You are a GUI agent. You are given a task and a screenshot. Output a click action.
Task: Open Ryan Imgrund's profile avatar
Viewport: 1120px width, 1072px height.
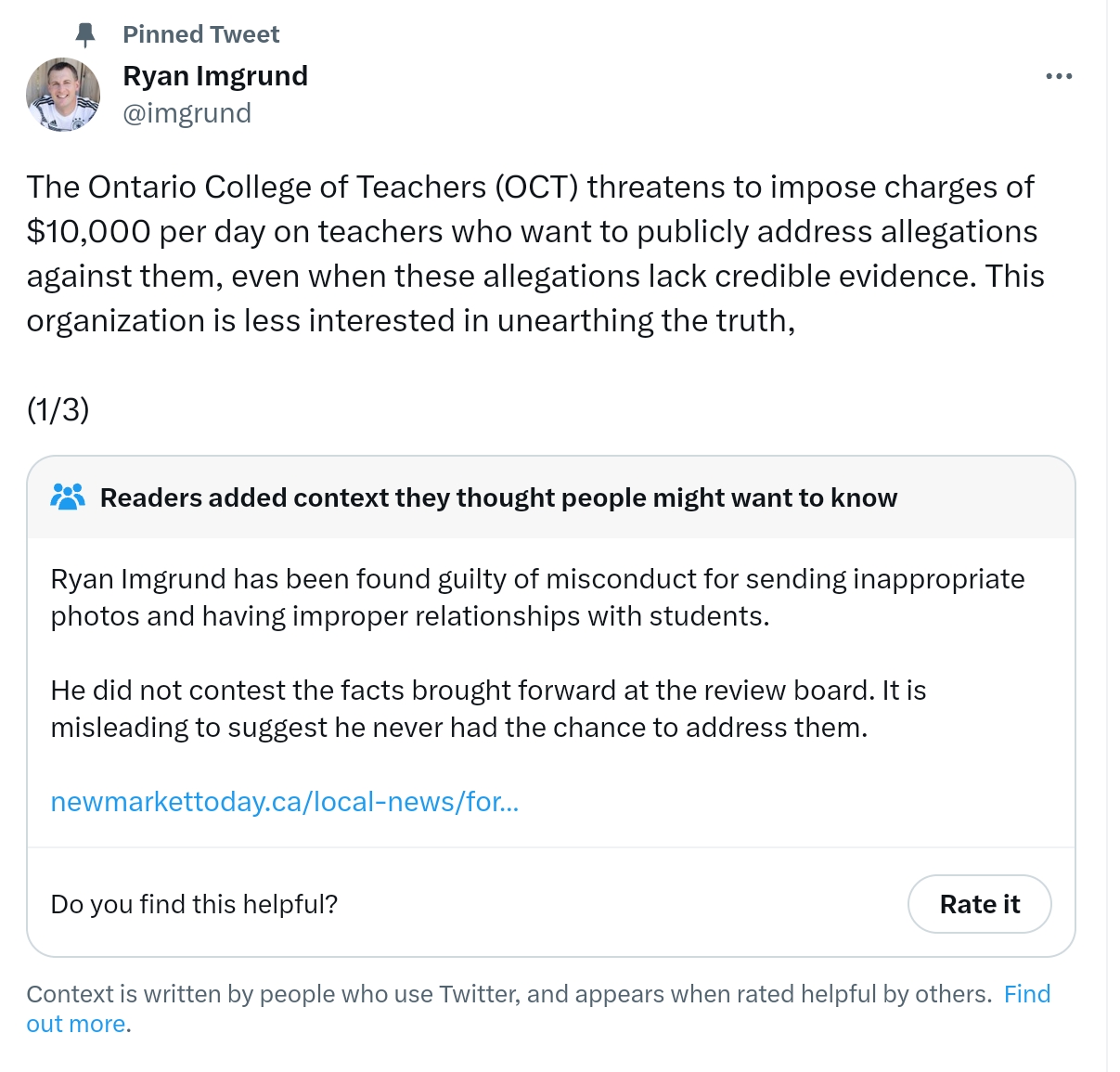[x=63, y=95]
